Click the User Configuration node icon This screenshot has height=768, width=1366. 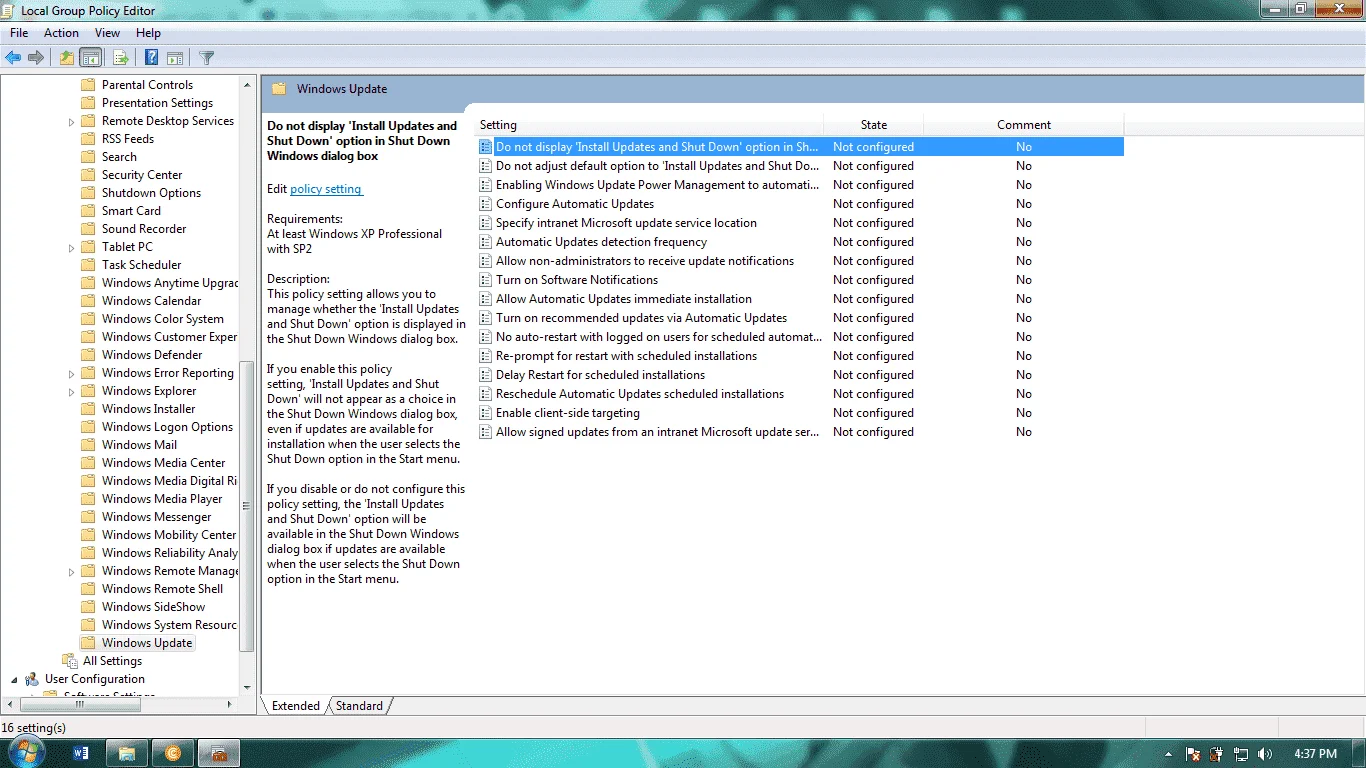pyautogui.click(x=32, y=679)
